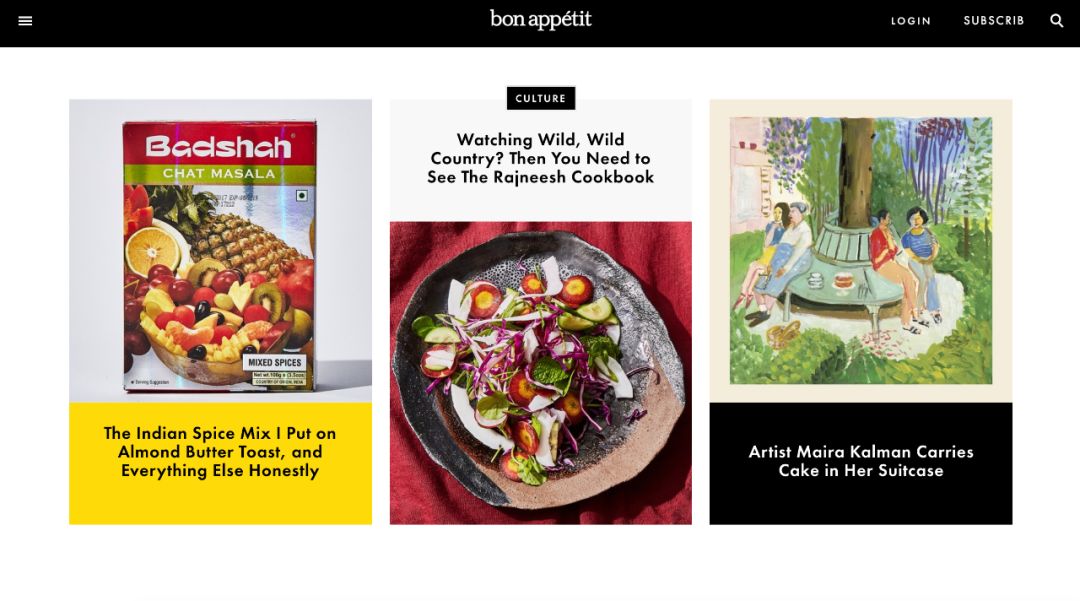Go home via bon appétit logo
This screenshot has height=601, width=1080.
point(541,19)
